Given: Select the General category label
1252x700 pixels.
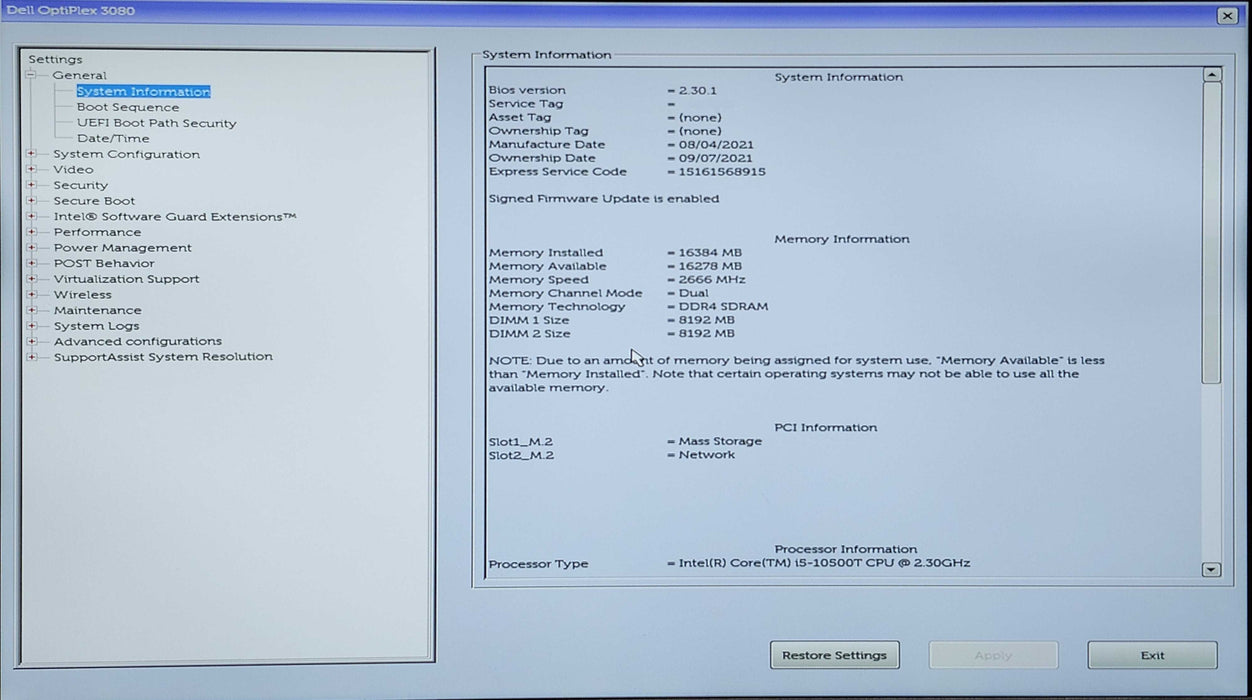Looking at the screenshot, I should (x=80, y=75).
